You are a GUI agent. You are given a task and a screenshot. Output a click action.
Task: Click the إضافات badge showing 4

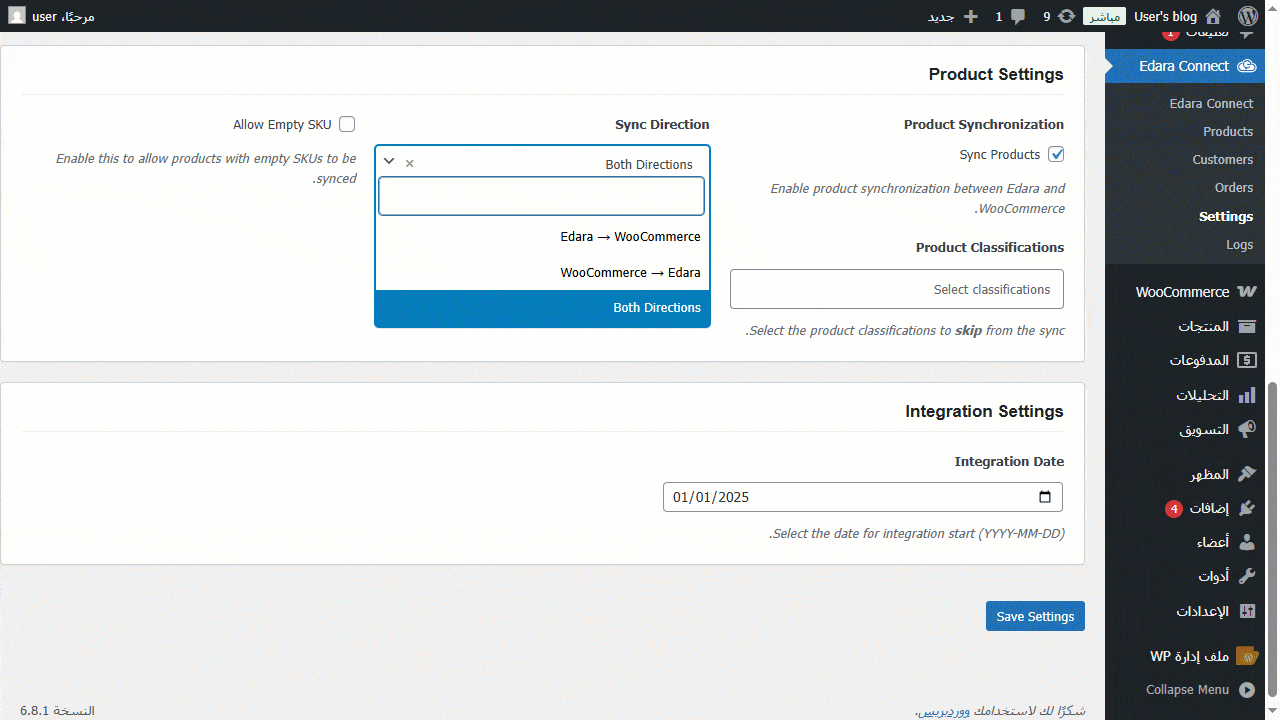pos(1174,509)
